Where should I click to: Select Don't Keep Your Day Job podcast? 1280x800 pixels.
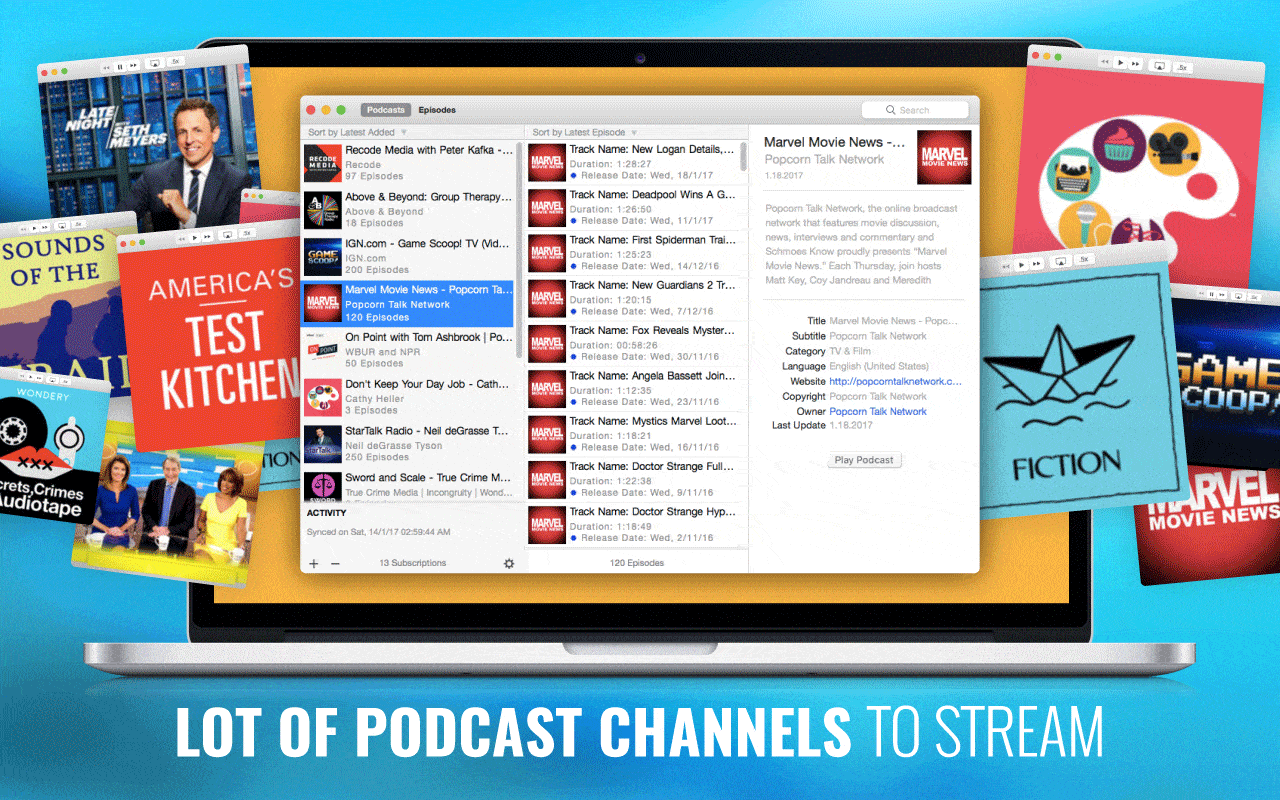click(409, 398)
